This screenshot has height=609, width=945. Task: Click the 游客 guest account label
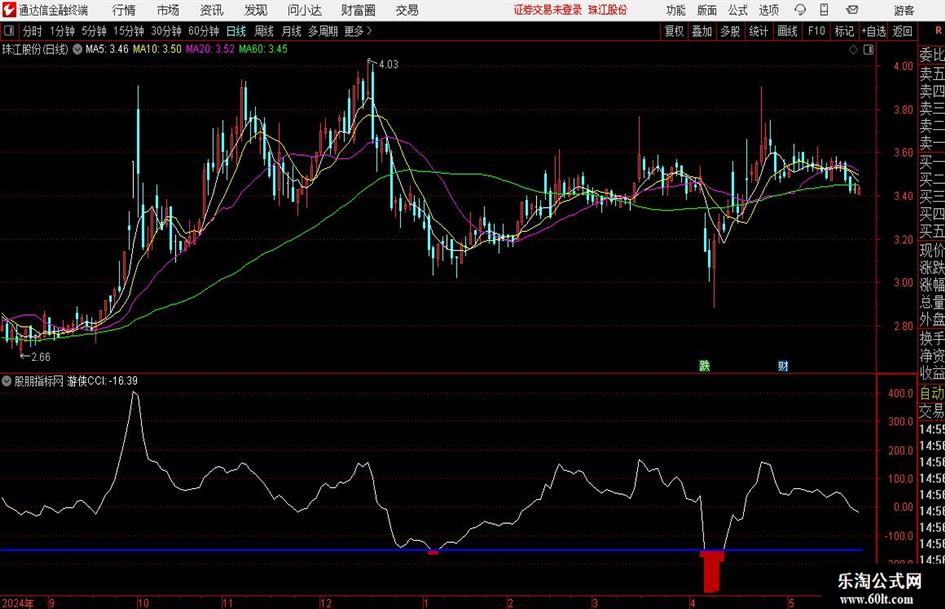coord(904,10)
